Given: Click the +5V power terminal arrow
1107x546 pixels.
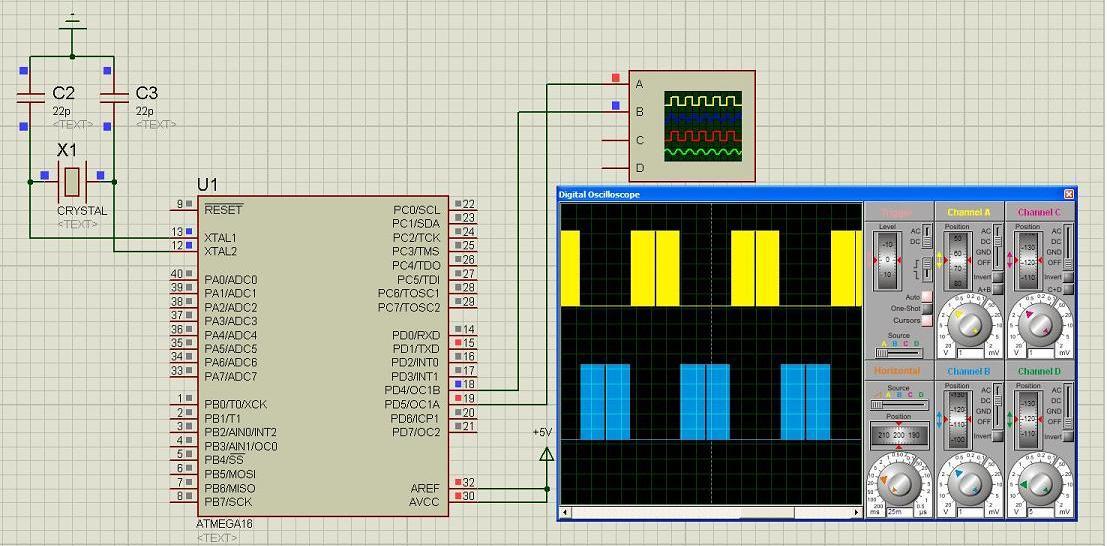Looking at the screenshot, I should point(547,454).
